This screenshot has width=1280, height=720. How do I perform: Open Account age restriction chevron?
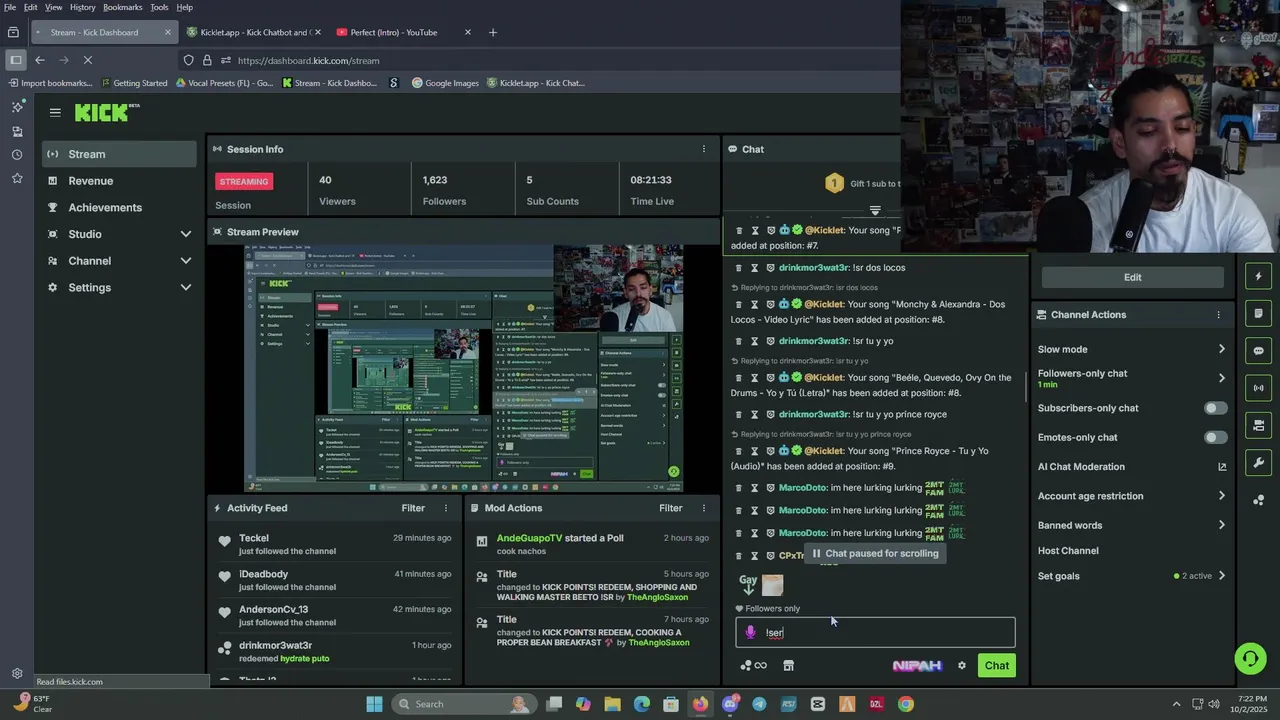coord(1221,496)
